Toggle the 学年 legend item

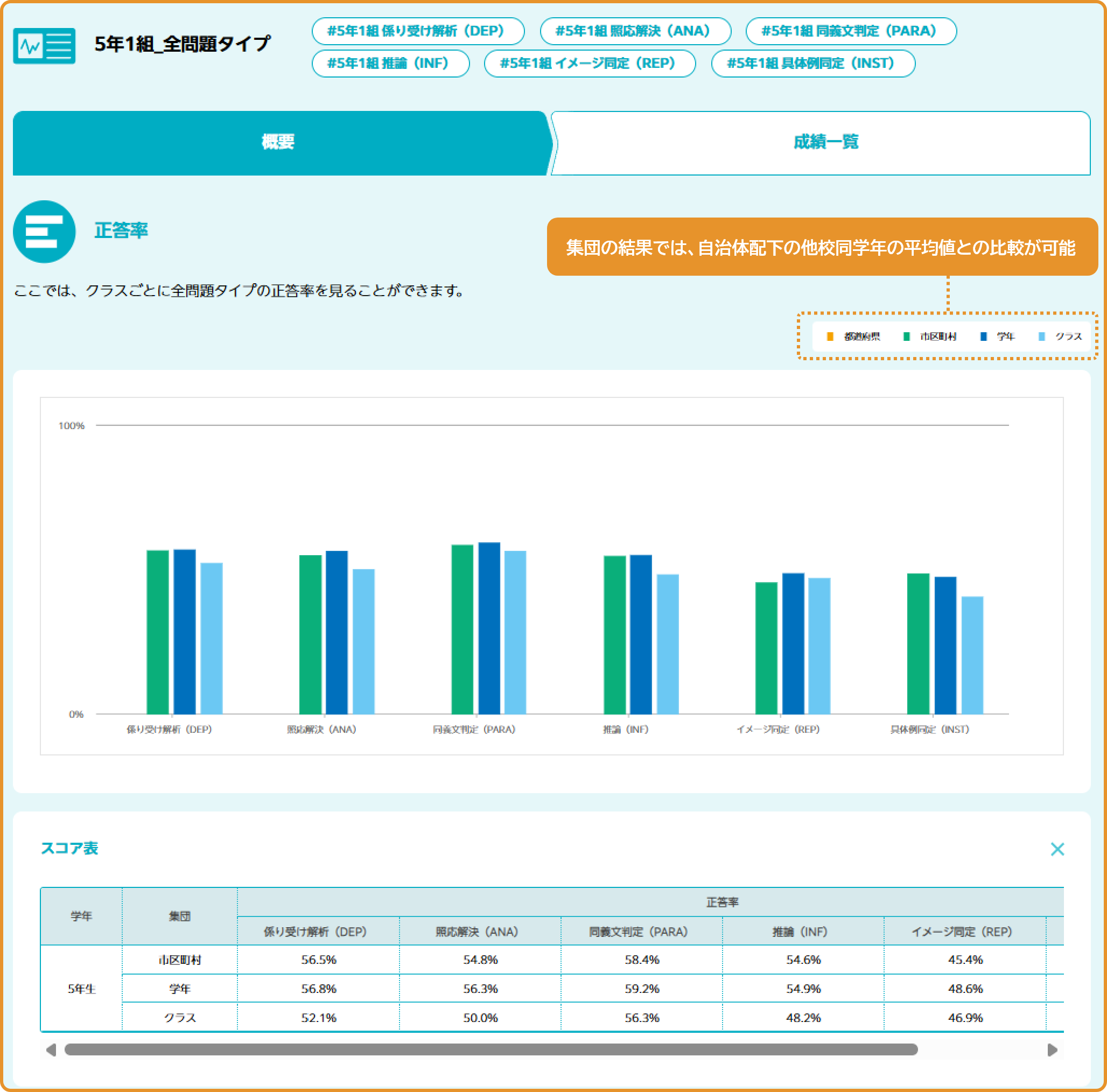click(x=997, y=337)
